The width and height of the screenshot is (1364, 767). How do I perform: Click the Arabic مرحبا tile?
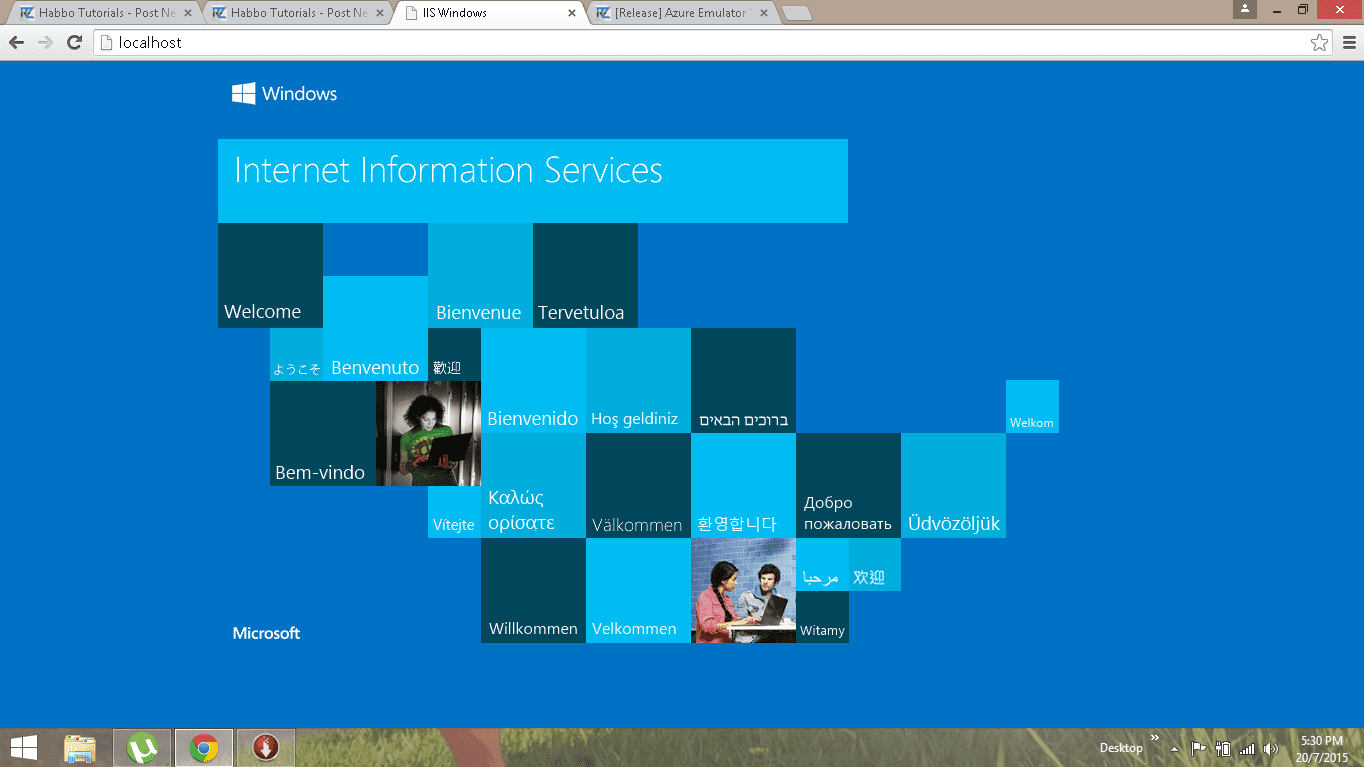pyautogui.click(x=822, y=564)
